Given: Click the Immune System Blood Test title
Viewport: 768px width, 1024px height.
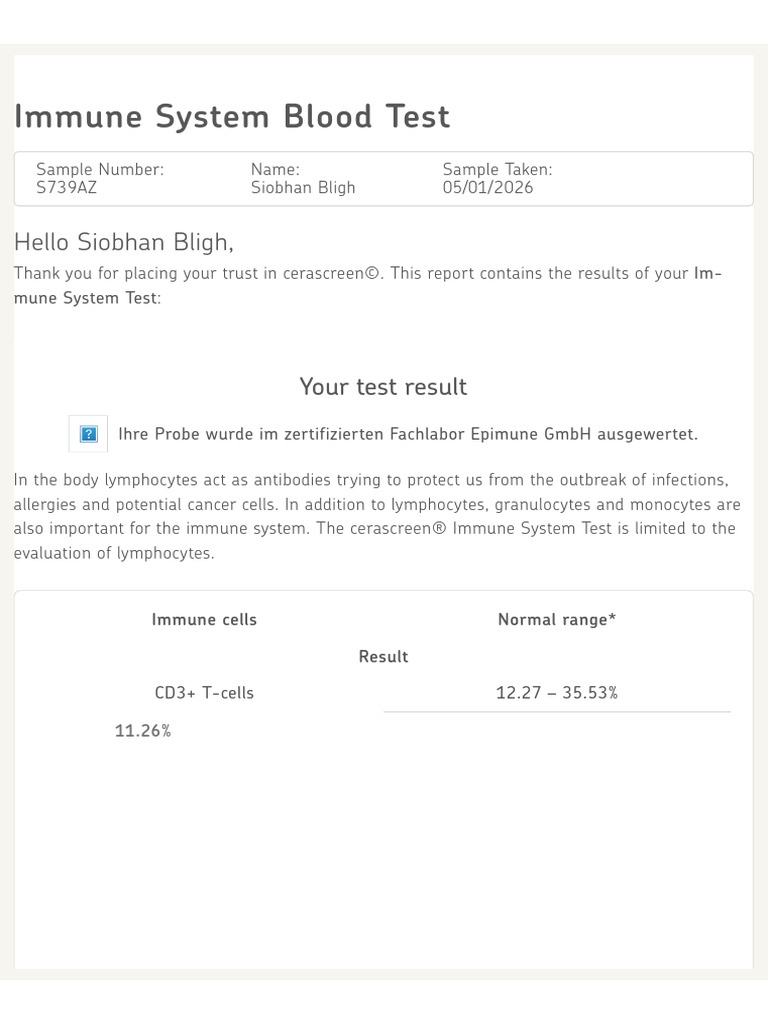Looking at the screenshot, I should click(x=232, y=117).
